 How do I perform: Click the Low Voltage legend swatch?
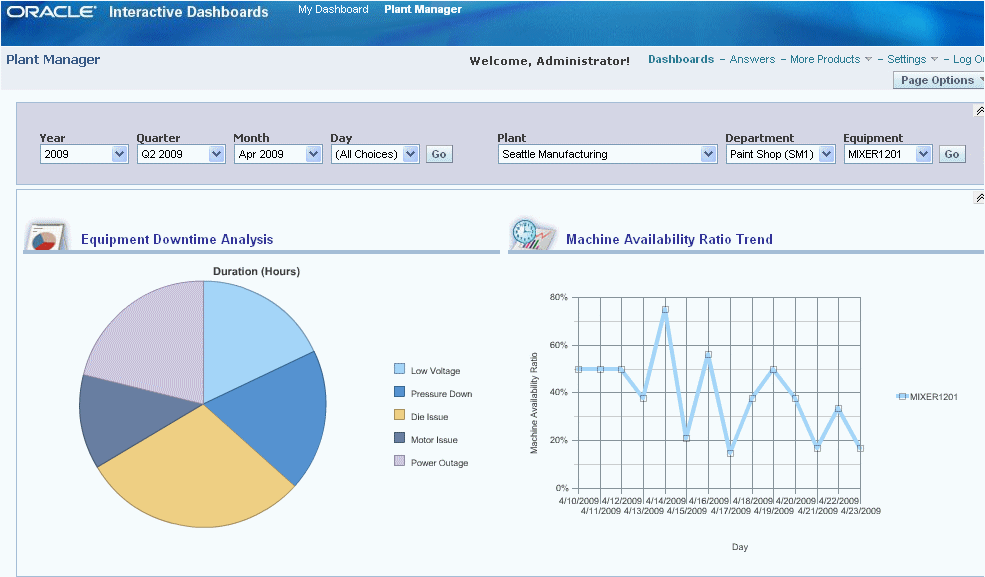pyautogui.click(x=399, y=369)
